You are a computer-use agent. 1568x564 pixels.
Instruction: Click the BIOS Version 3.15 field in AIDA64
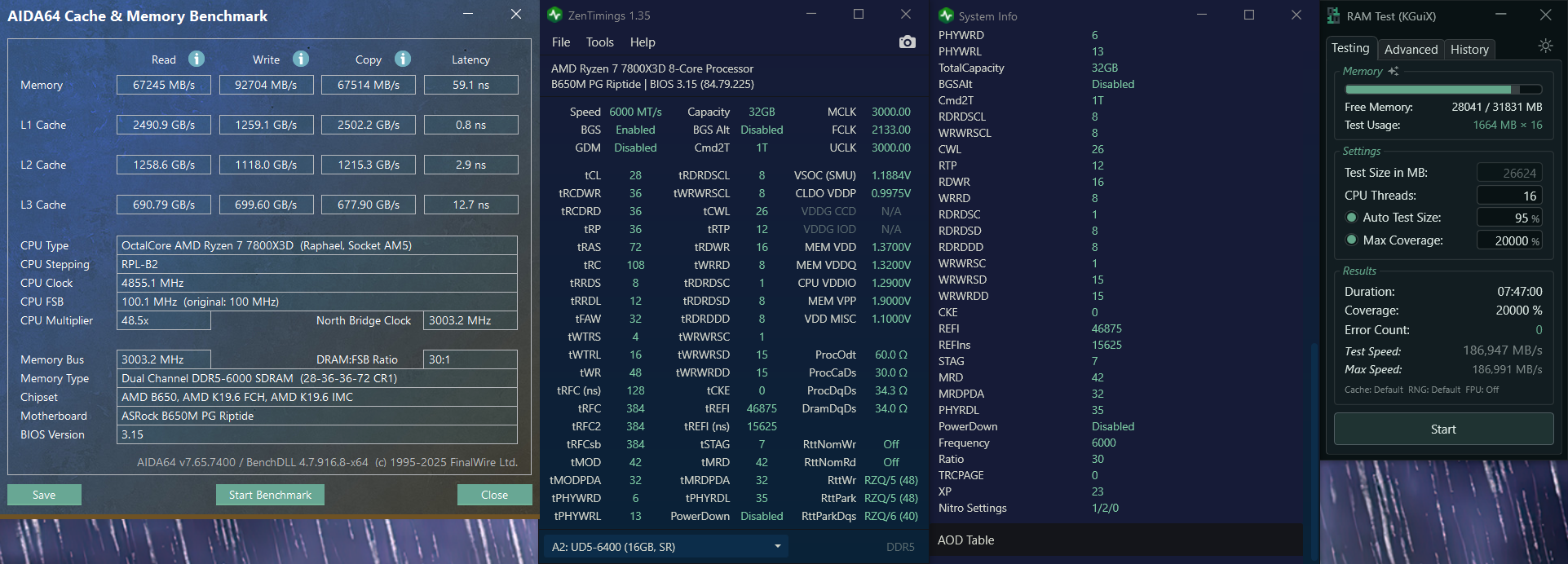point(317,434)
